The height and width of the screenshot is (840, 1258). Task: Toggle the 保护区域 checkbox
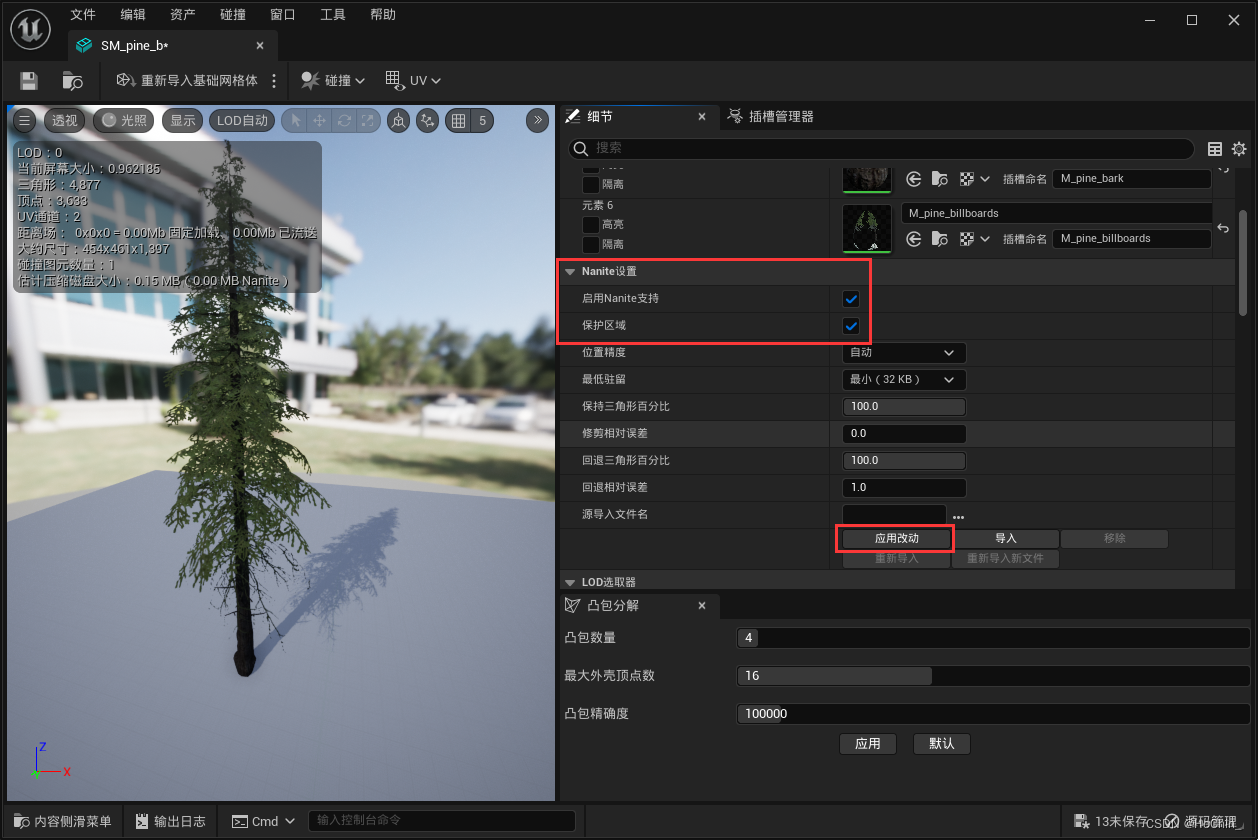click(x=851, y=325)
